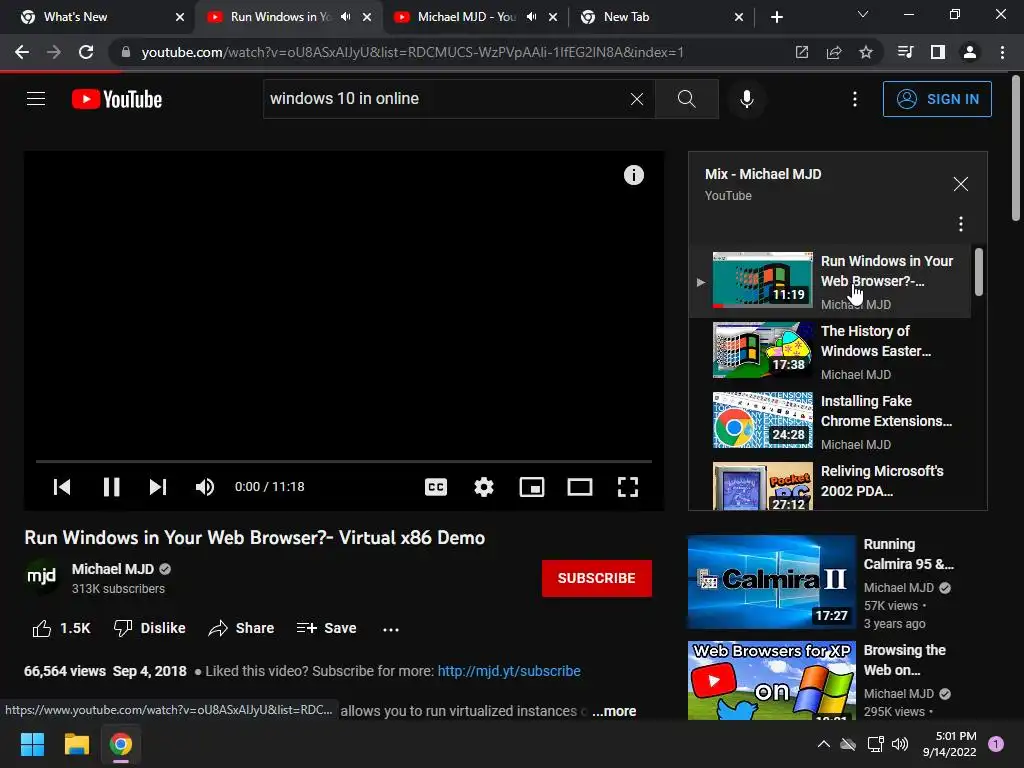The height and width of the screenshot is (768, 1024).
Task: Open File Explorer from taskbar
Action: click(76, 744)
